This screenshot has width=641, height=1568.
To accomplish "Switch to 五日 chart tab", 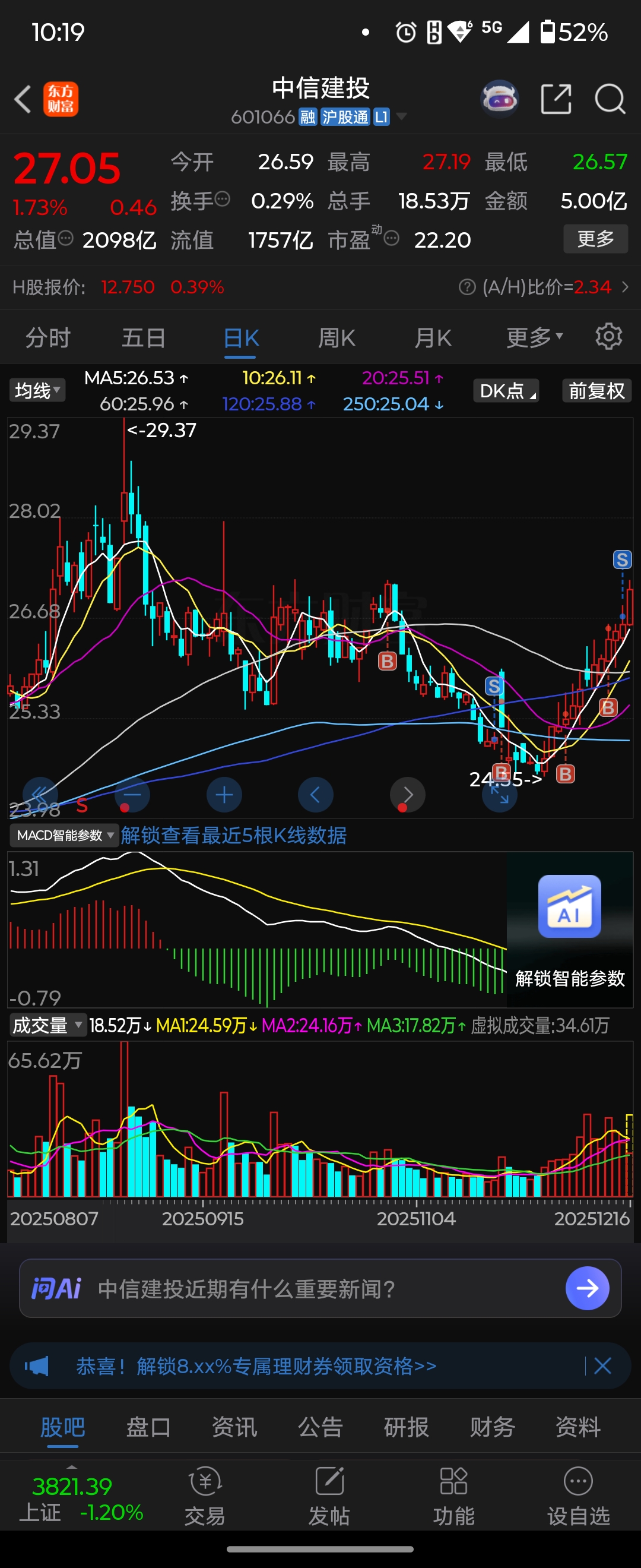I will coord(144,337).
